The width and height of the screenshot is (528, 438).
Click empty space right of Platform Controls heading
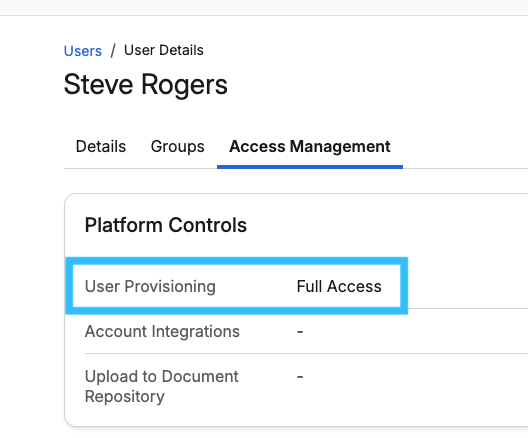point(387,225)
